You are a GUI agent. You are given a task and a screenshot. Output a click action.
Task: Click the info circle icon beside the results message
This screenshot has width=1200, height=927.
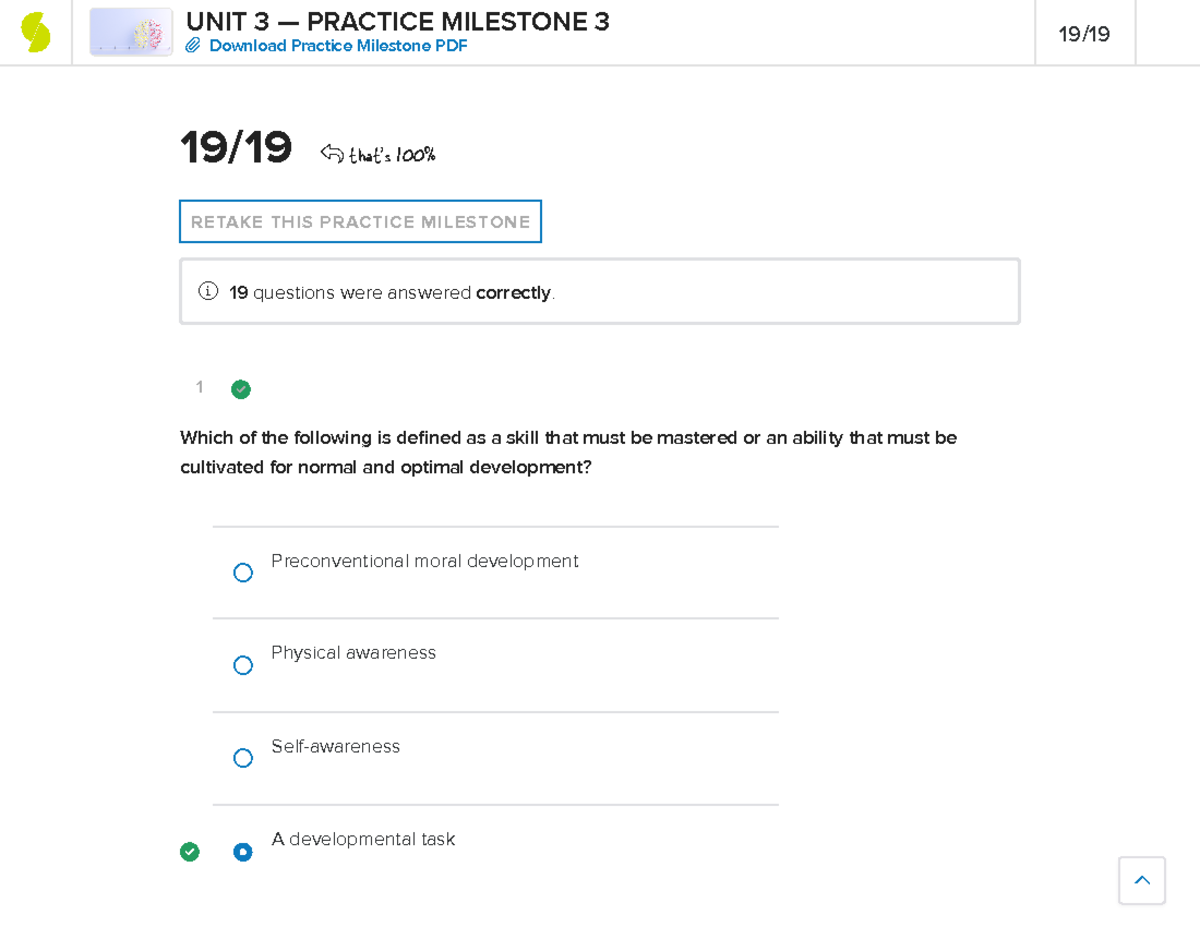point(207,291)
